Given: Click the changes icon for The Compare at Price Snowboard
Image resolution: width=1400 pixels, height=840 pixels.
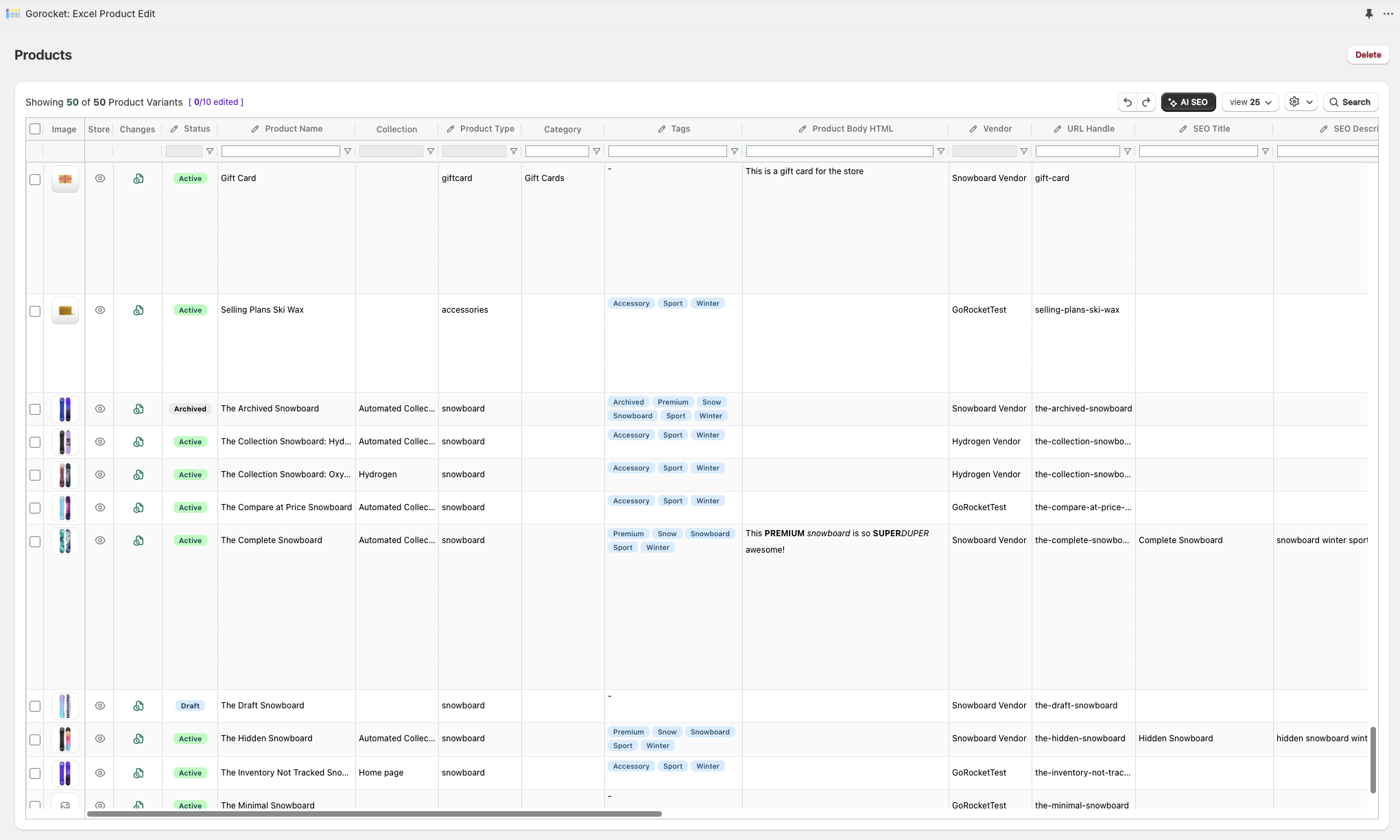Looking at the screenshot, I should 139,507.
